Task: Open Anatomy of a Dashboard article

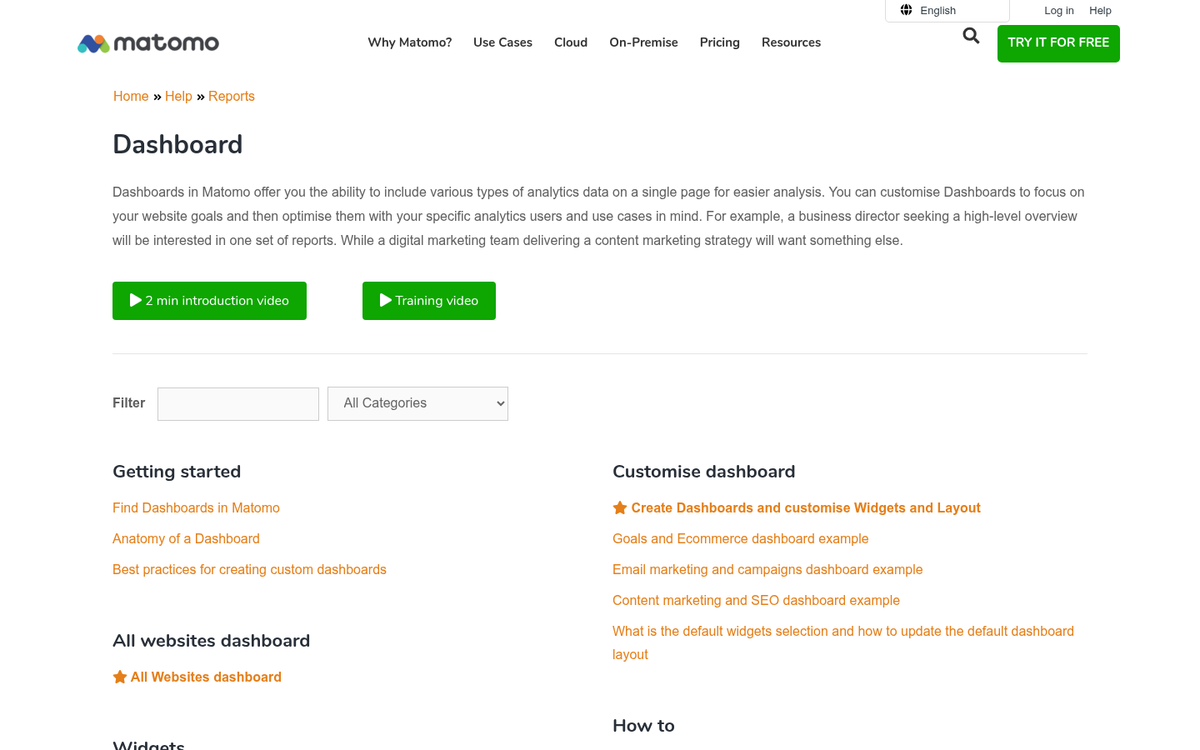Action: (x=186, y=538)
